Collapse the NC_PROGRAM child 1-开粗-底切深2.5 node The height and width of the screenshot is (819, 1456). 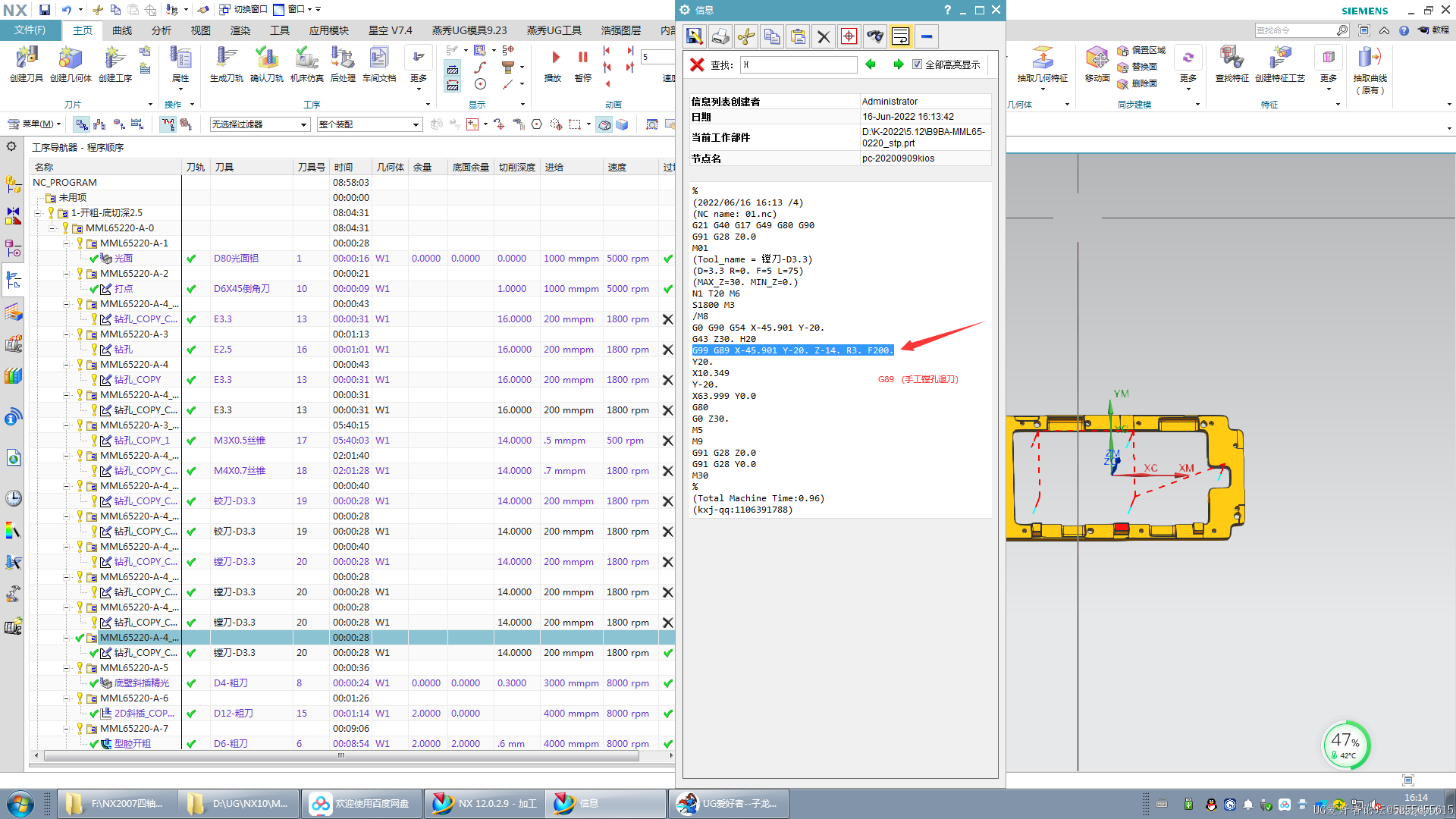click(38, 213)
